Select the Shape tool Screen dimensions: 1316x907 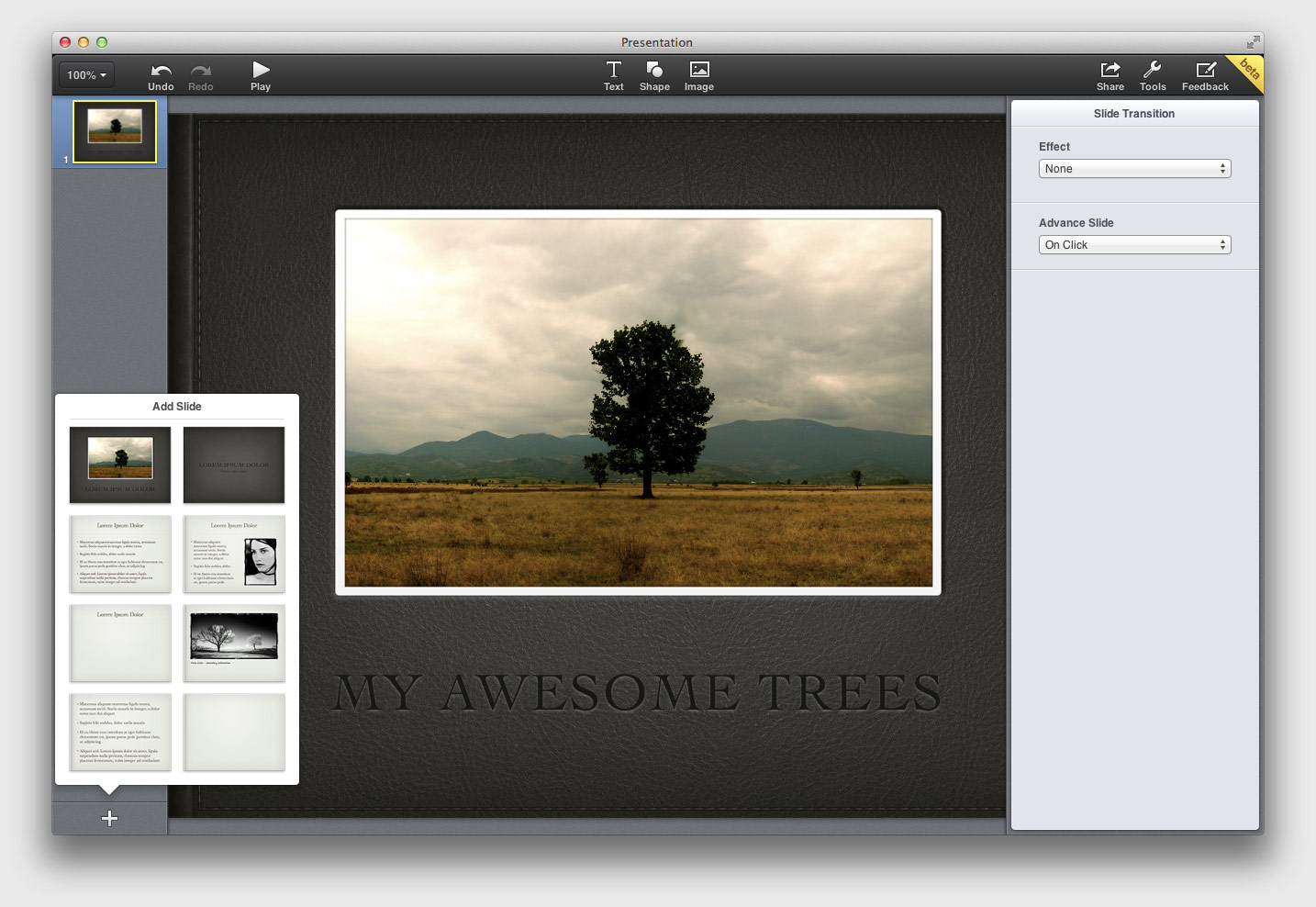click(x=654, y=75)
